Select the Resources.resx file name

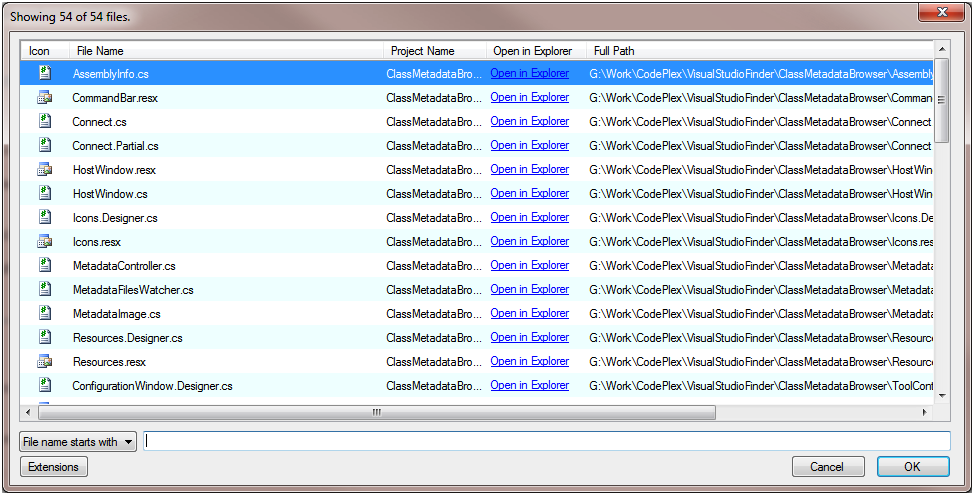(109, 362)
